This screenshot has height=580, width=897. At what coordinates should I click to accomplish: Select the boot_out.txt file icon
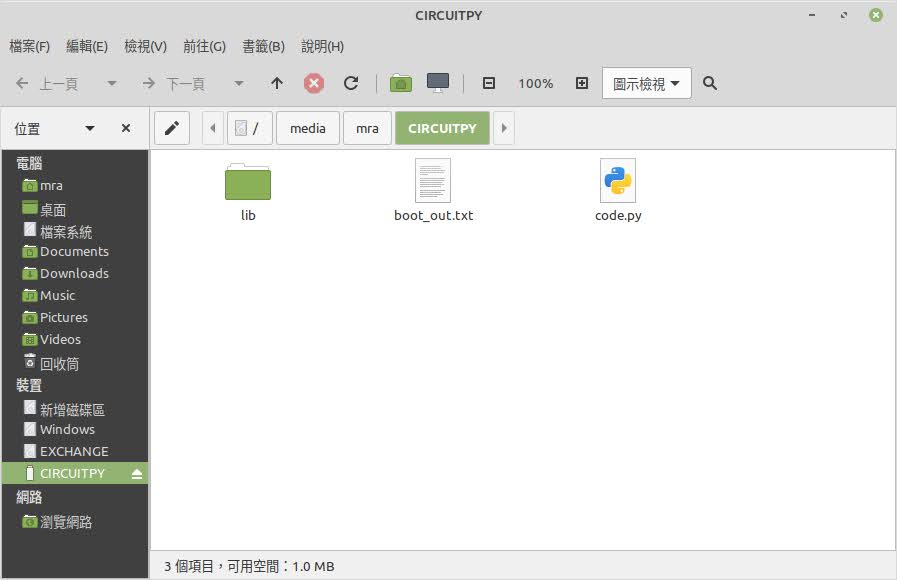tap(433, 181)
